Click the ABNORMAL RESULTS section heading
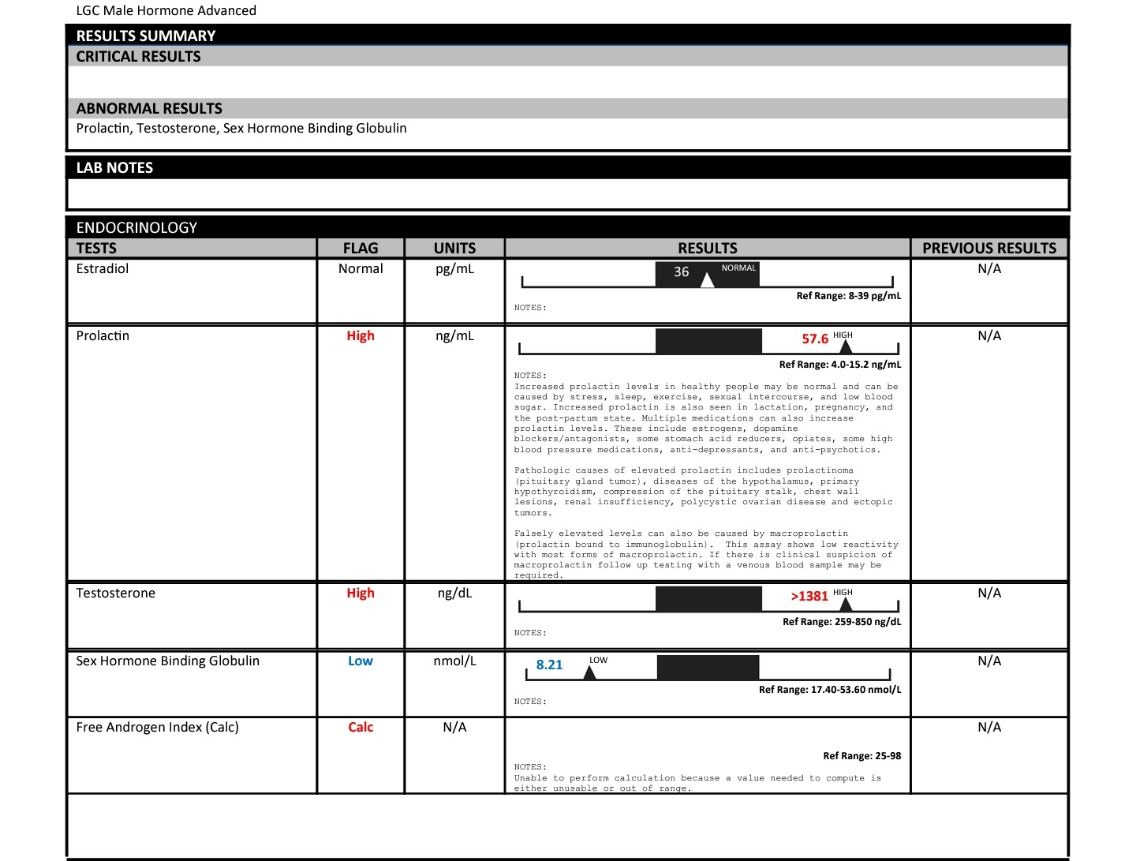1136x861 pixels. coord(149,108)
